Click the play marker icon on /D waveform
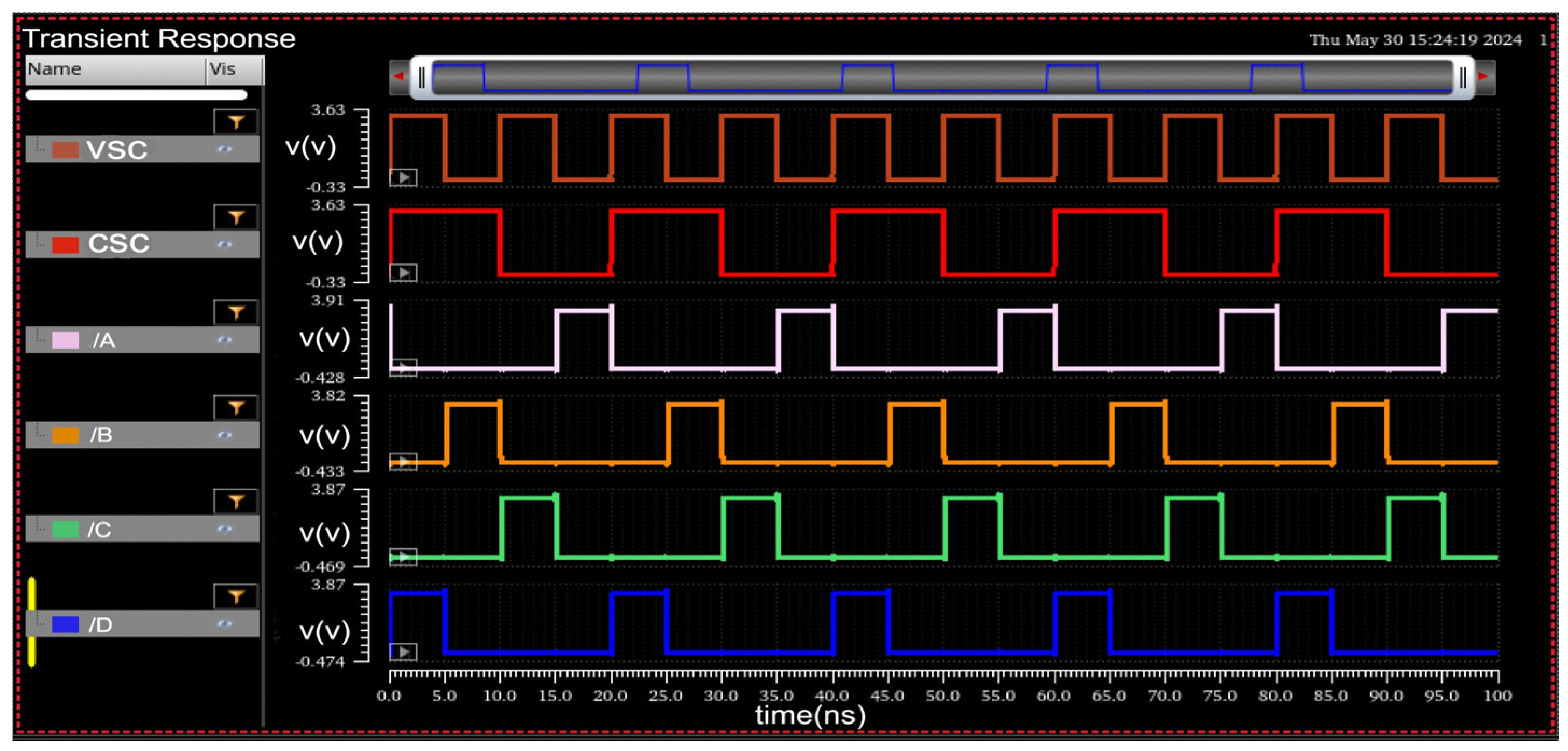Screen dimensions: 1568x751 [403, 652]
